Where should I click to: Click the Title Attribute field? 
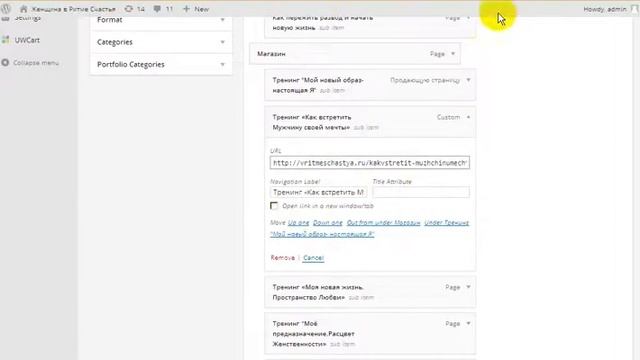[x=421, y=192]
